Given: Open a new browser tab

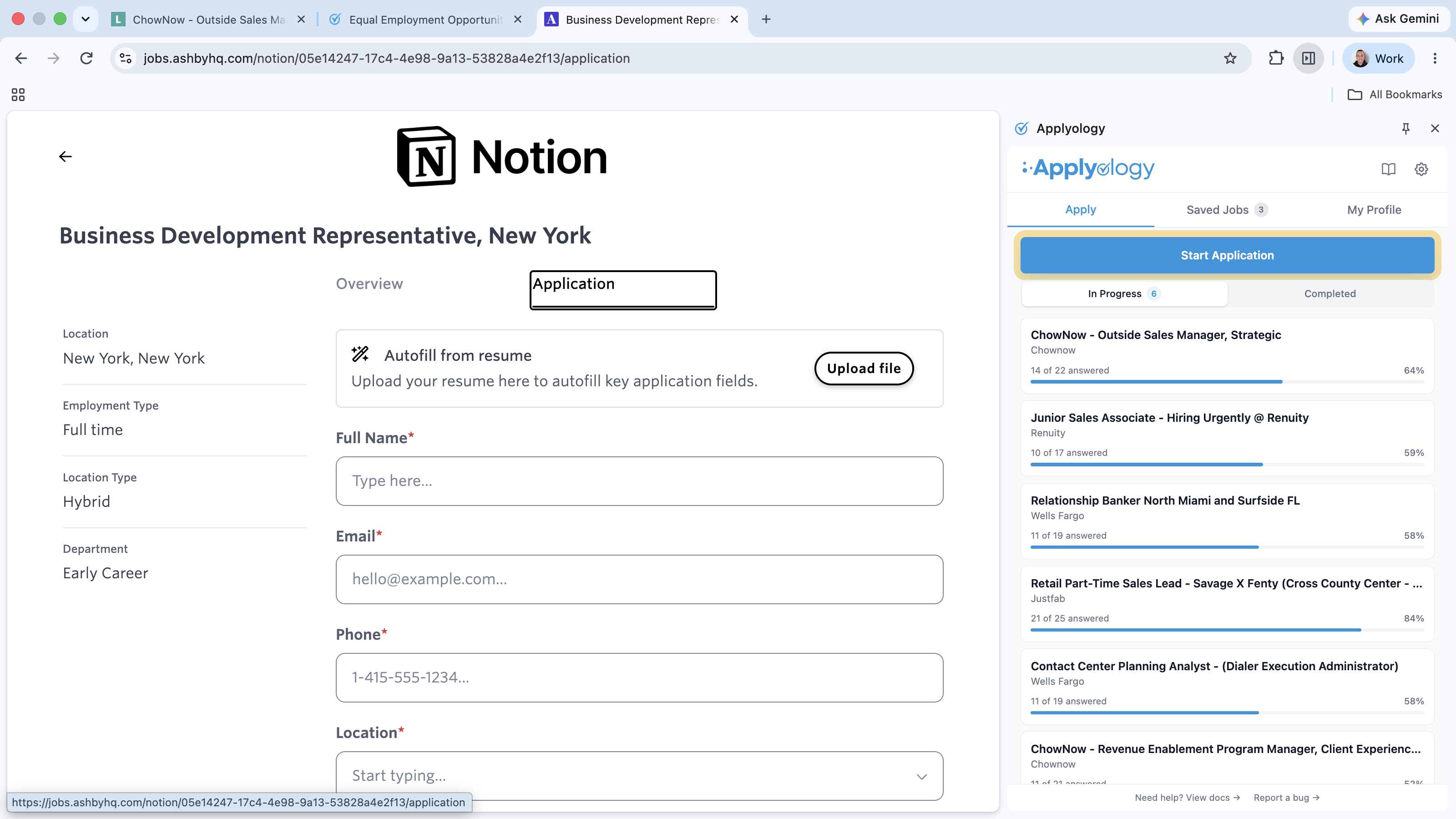Looking at the screenshot, I should point(766,19).
